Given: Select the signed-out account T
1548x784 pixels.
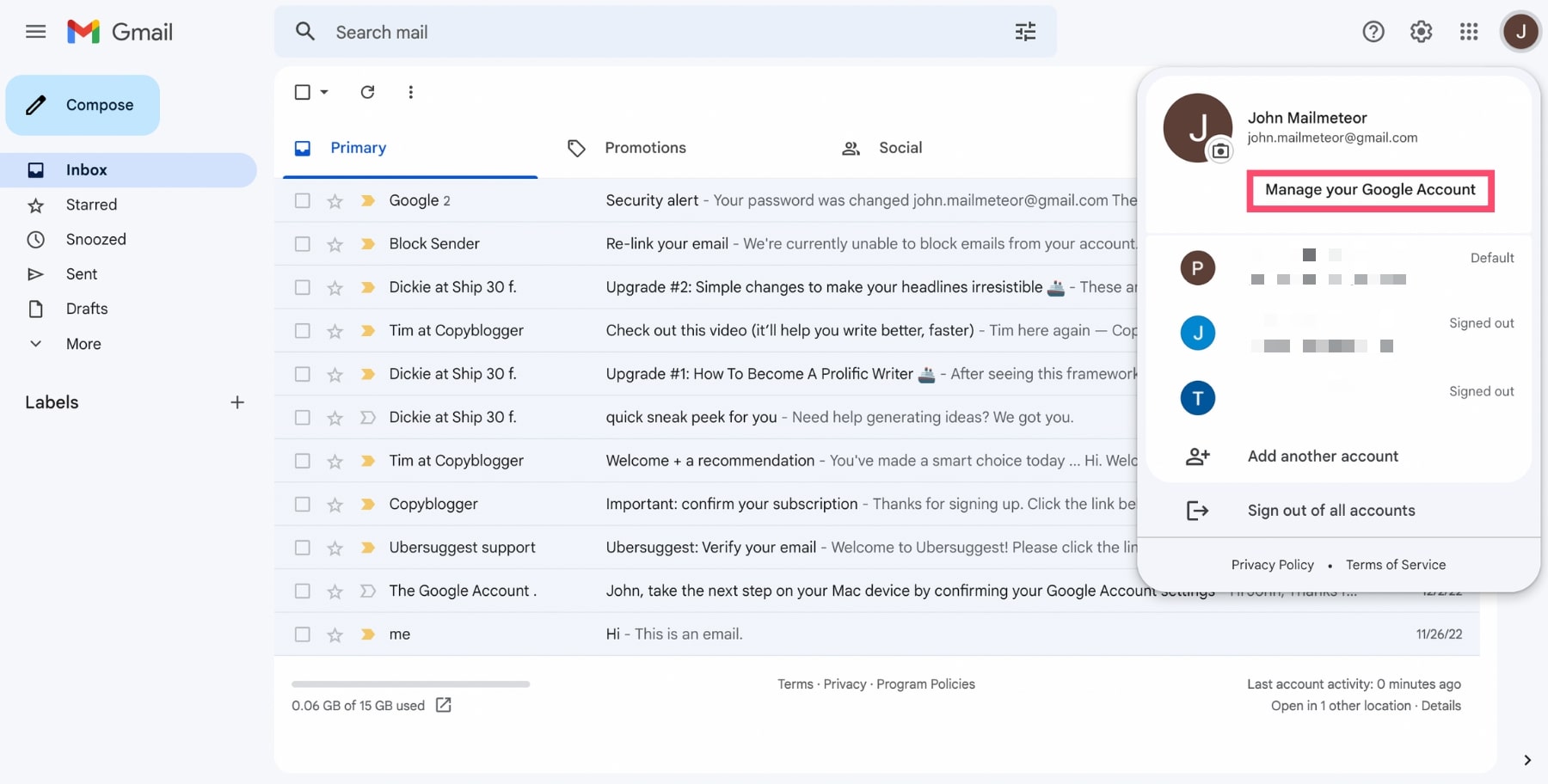Looking at the screenshot, I should 1338,398.
